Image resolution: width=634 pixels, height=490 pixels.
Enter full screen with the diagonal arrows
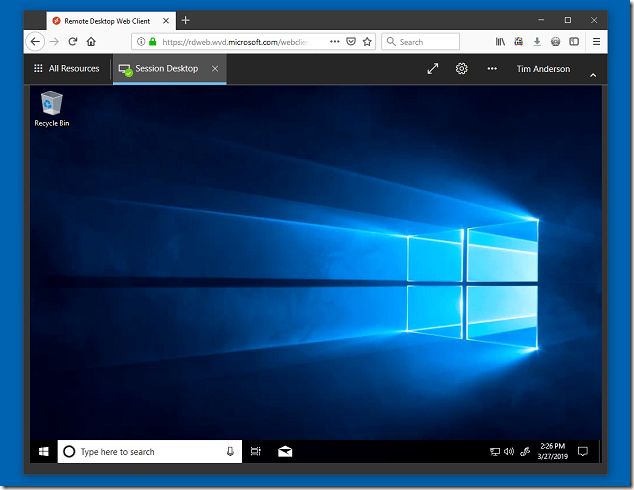point(433,69)
